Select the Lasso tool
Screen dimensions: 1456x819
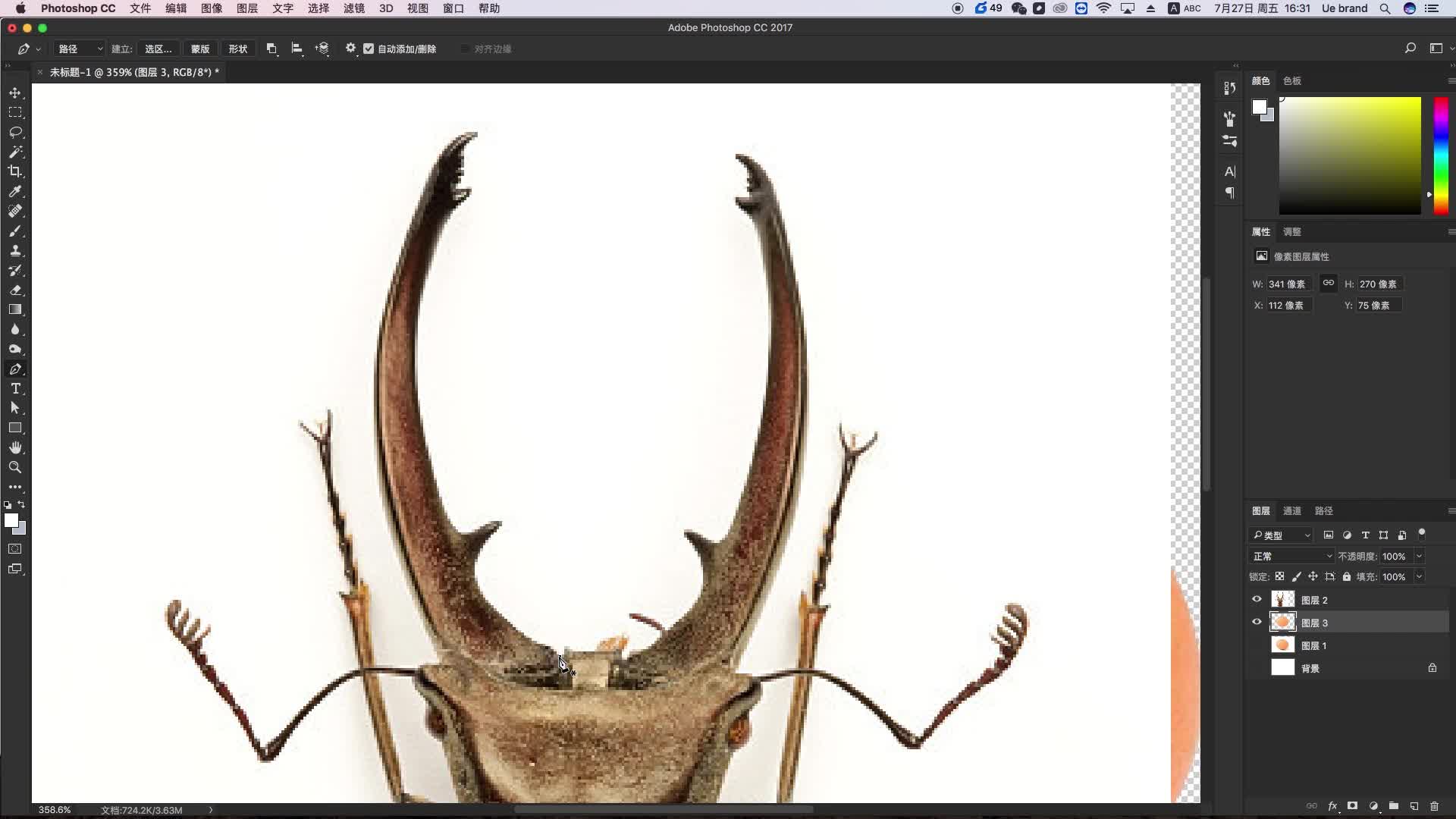tap(15, 132)
